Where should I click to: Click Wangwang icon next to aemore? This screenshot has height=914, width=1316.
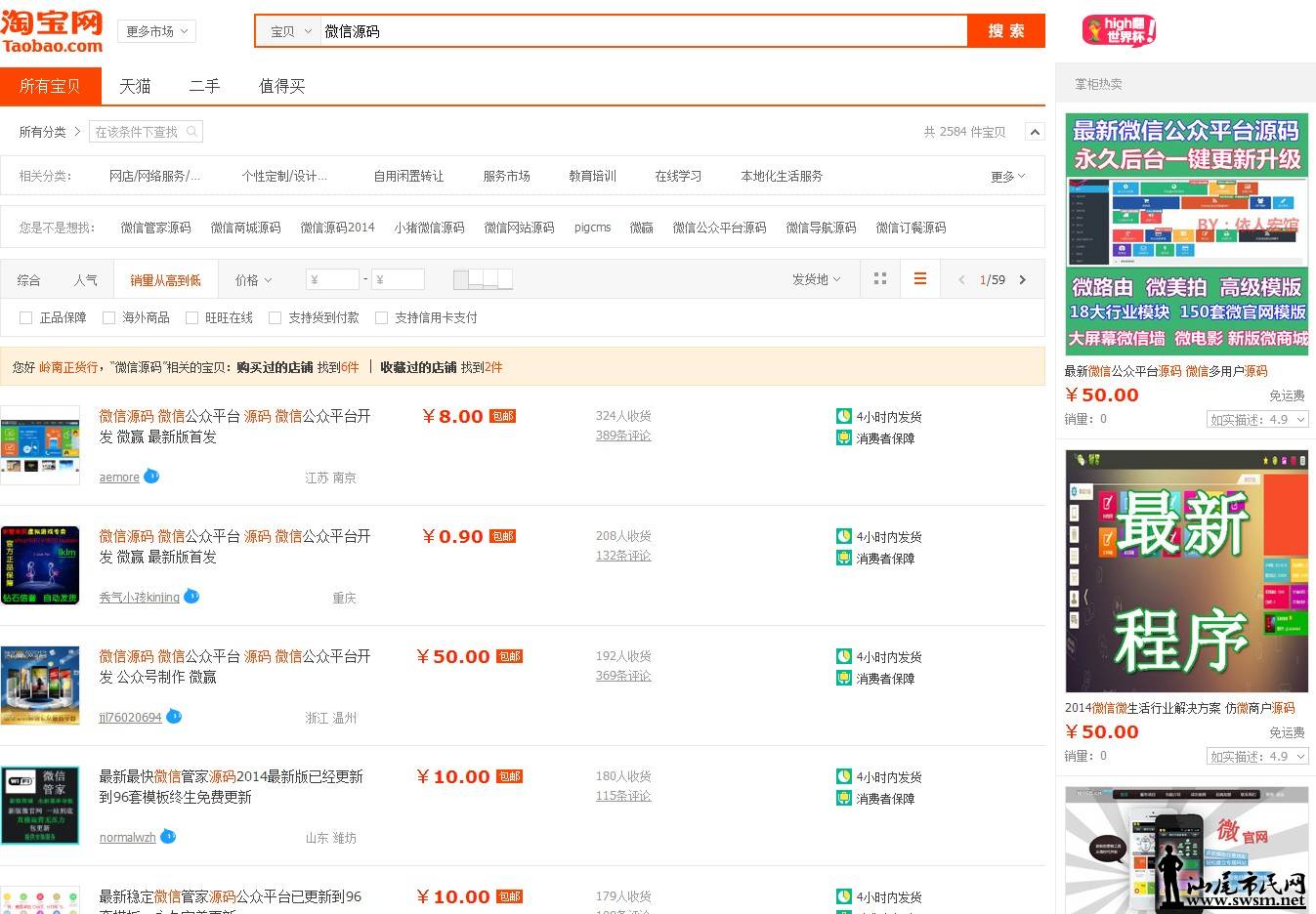point(151,476)
